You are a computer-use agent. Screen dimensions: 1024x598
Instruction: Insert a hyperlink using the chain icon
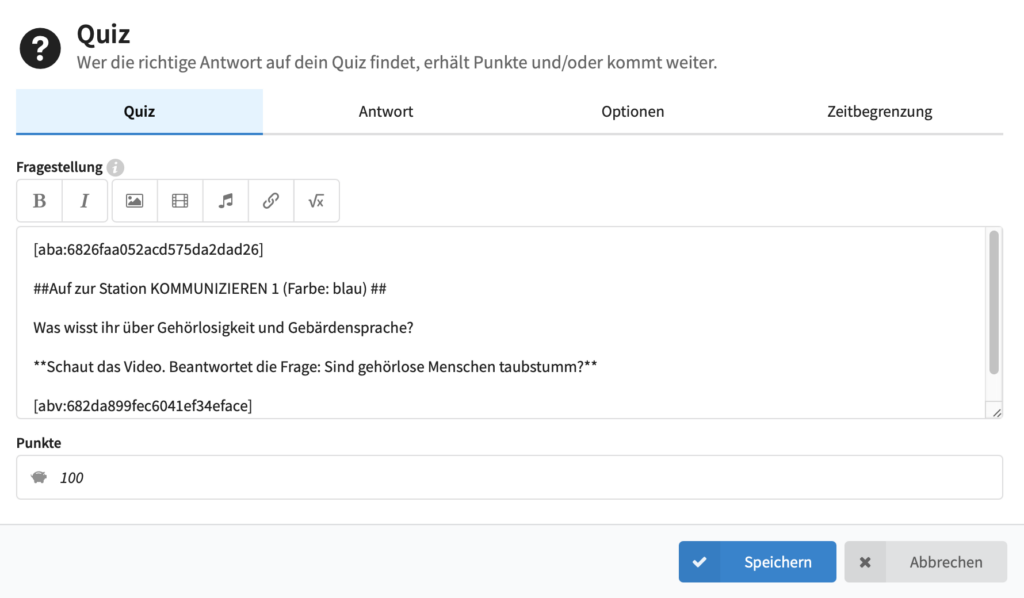tap(270, 201)
